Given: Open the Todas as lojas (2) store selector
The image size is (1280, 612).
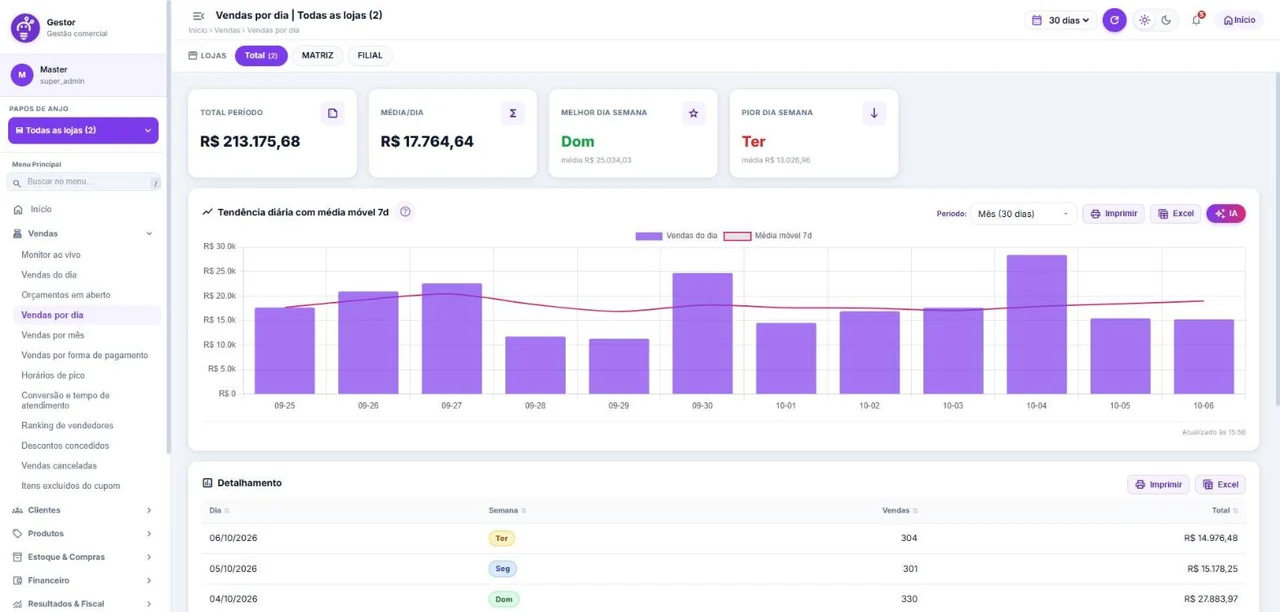Looking at the screenshot, I should pos(83,130).
